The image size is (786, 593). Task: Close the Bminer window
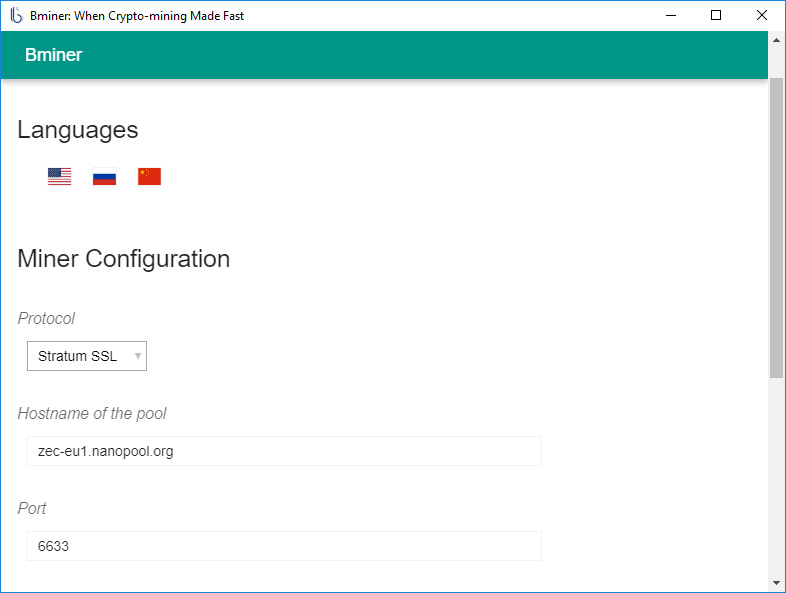pos(762,16)
